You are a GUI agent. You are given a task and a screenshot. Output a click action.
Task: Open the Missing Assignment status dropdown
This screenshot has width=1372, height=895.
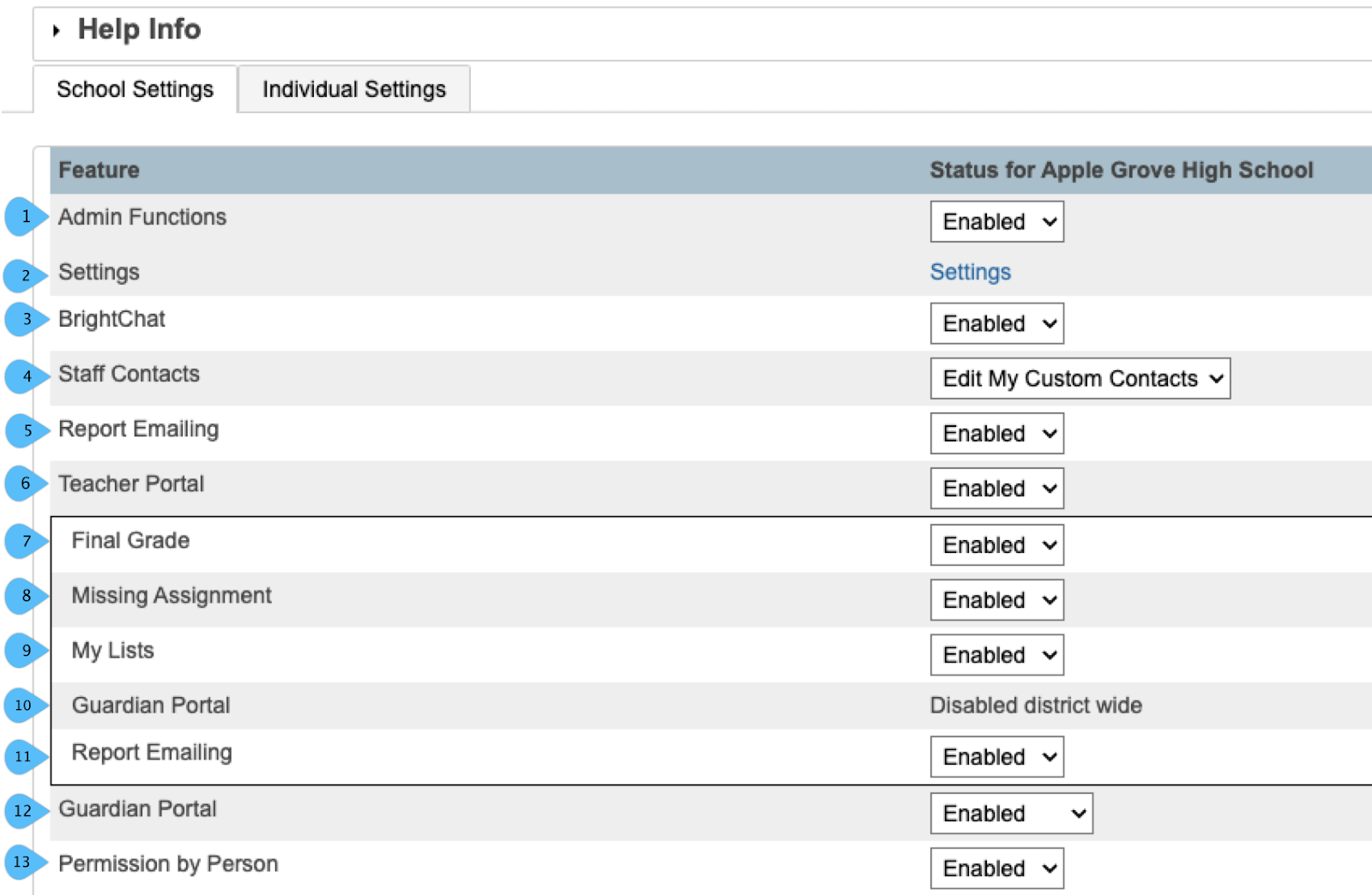[996, 600]
